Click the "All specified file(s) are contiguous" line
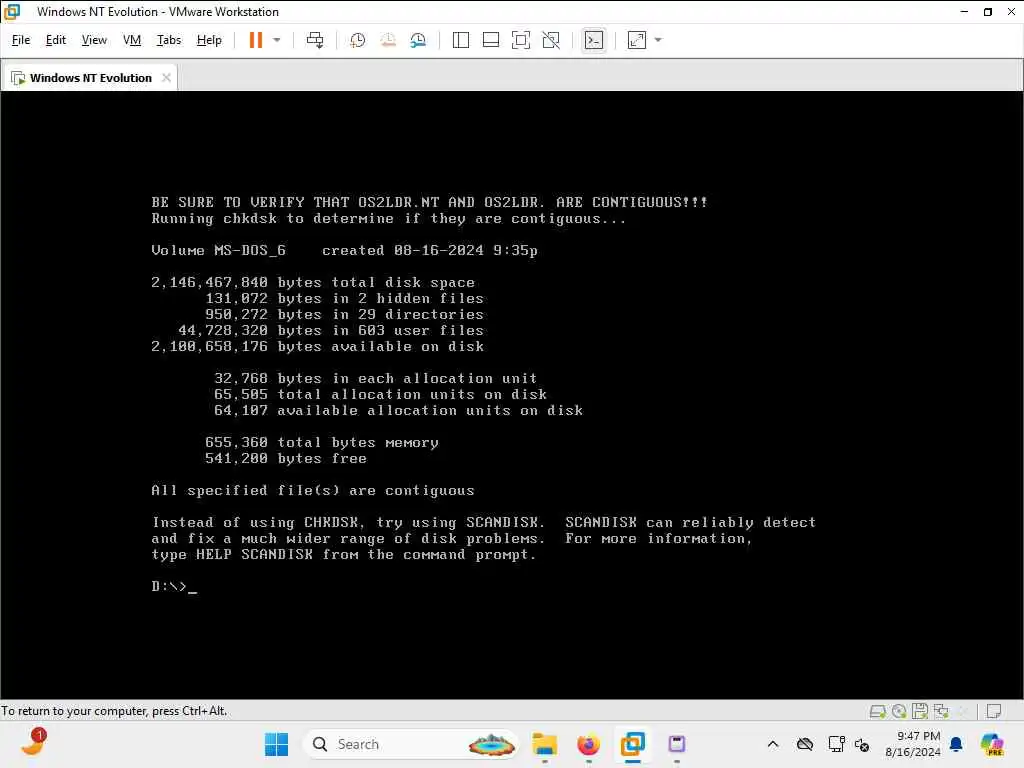 (313, 490)
